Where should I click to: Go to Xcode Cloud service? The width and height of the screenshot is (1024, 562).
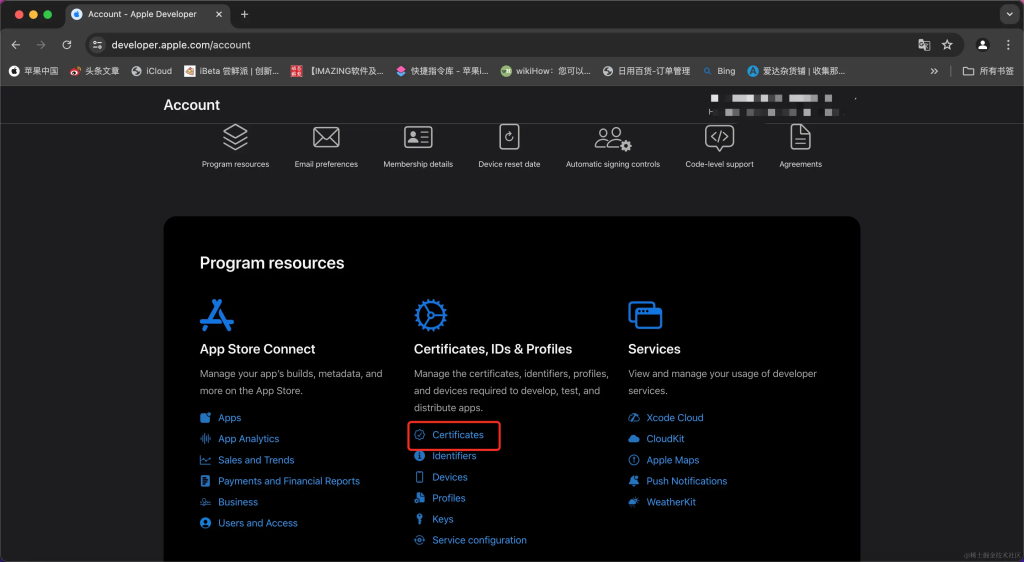click(x=674, y=418)
